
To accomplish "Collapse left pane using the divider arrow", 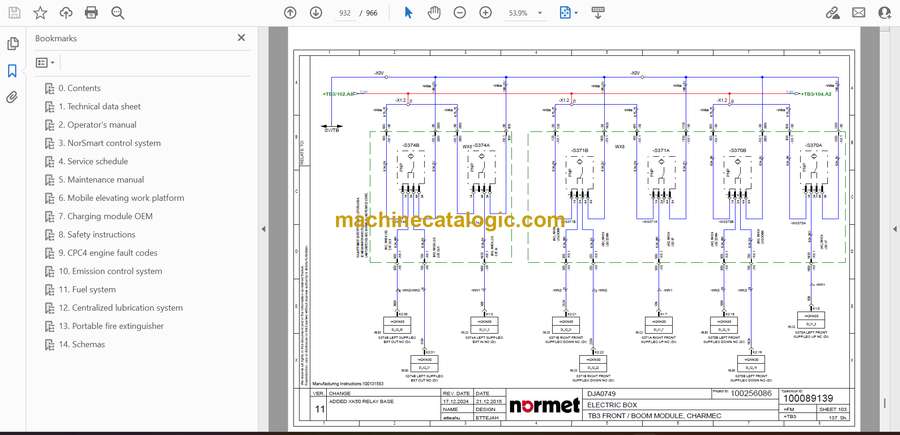I will tap(263, 229).
